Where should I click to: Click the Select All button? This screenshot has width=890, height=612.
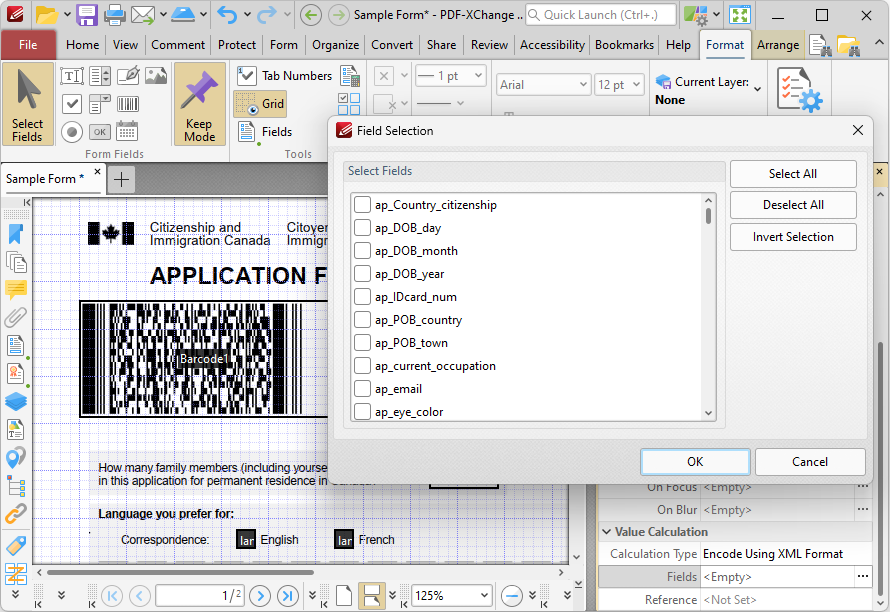[793, 173]
